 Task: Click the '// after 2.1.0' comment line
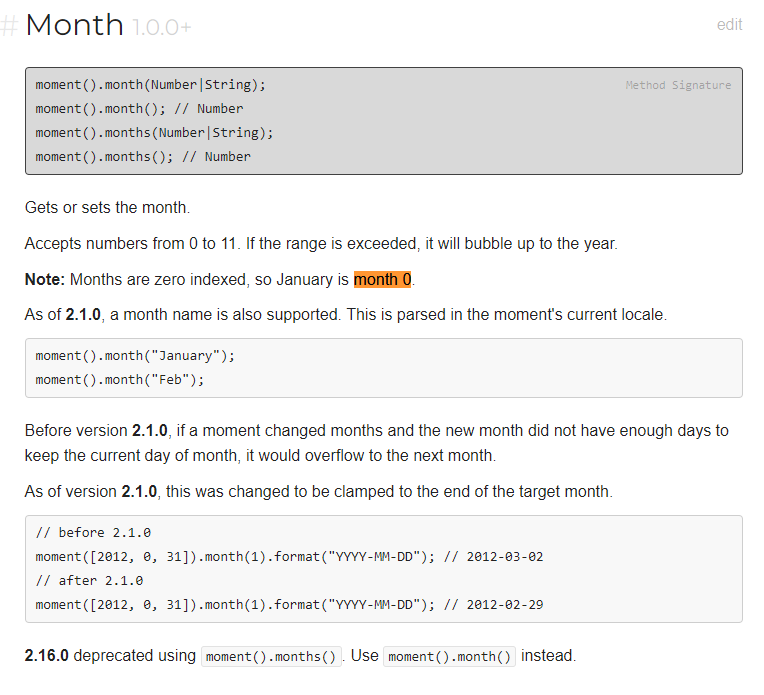(x=89, y=581)
